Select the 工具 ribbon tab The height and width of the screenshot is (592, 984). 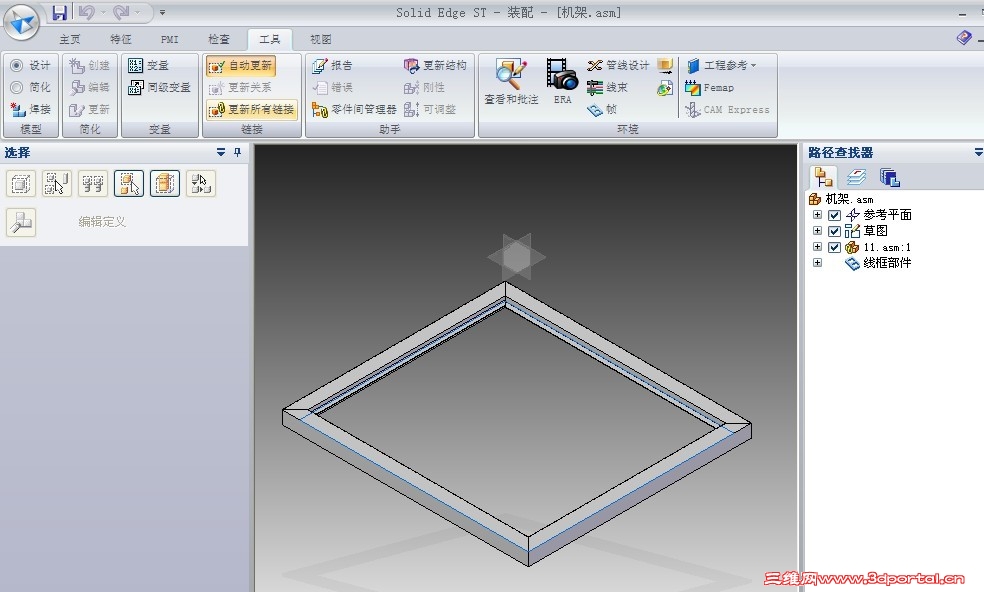[269, 40]
